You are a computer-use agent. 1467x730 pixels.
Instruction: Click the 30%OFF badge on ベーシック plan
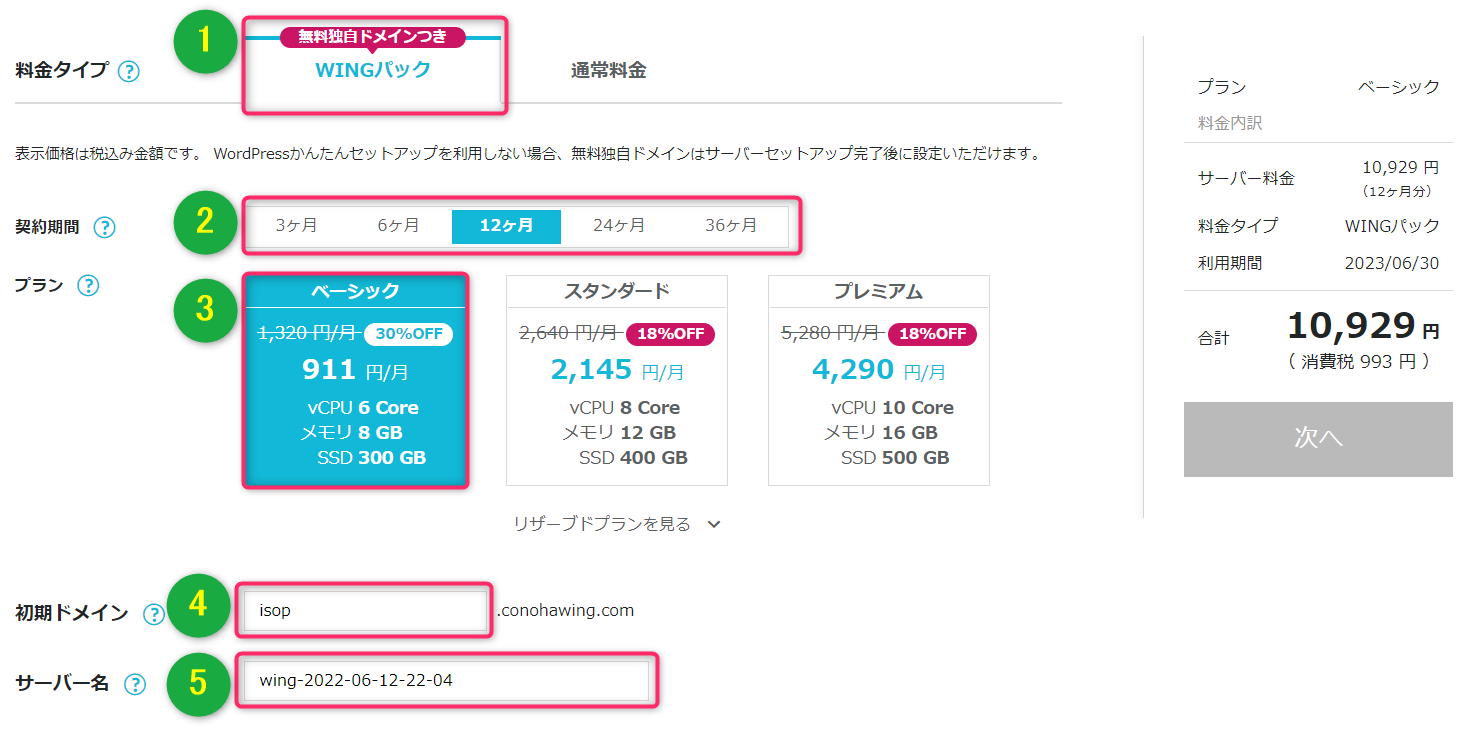(x=408, y=334)
